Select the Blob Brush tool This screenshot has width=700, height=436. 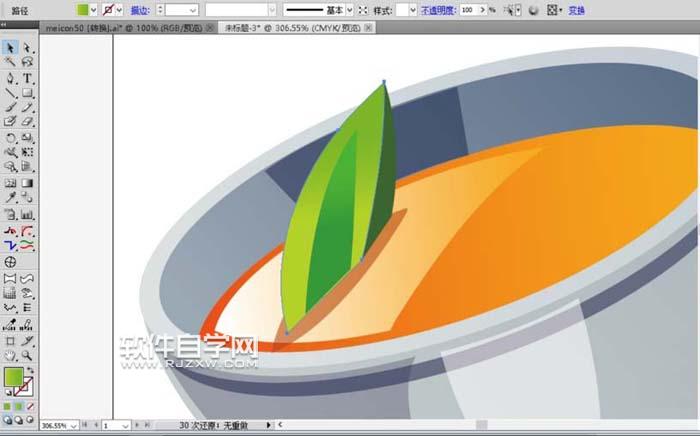(x=10, y=121)
